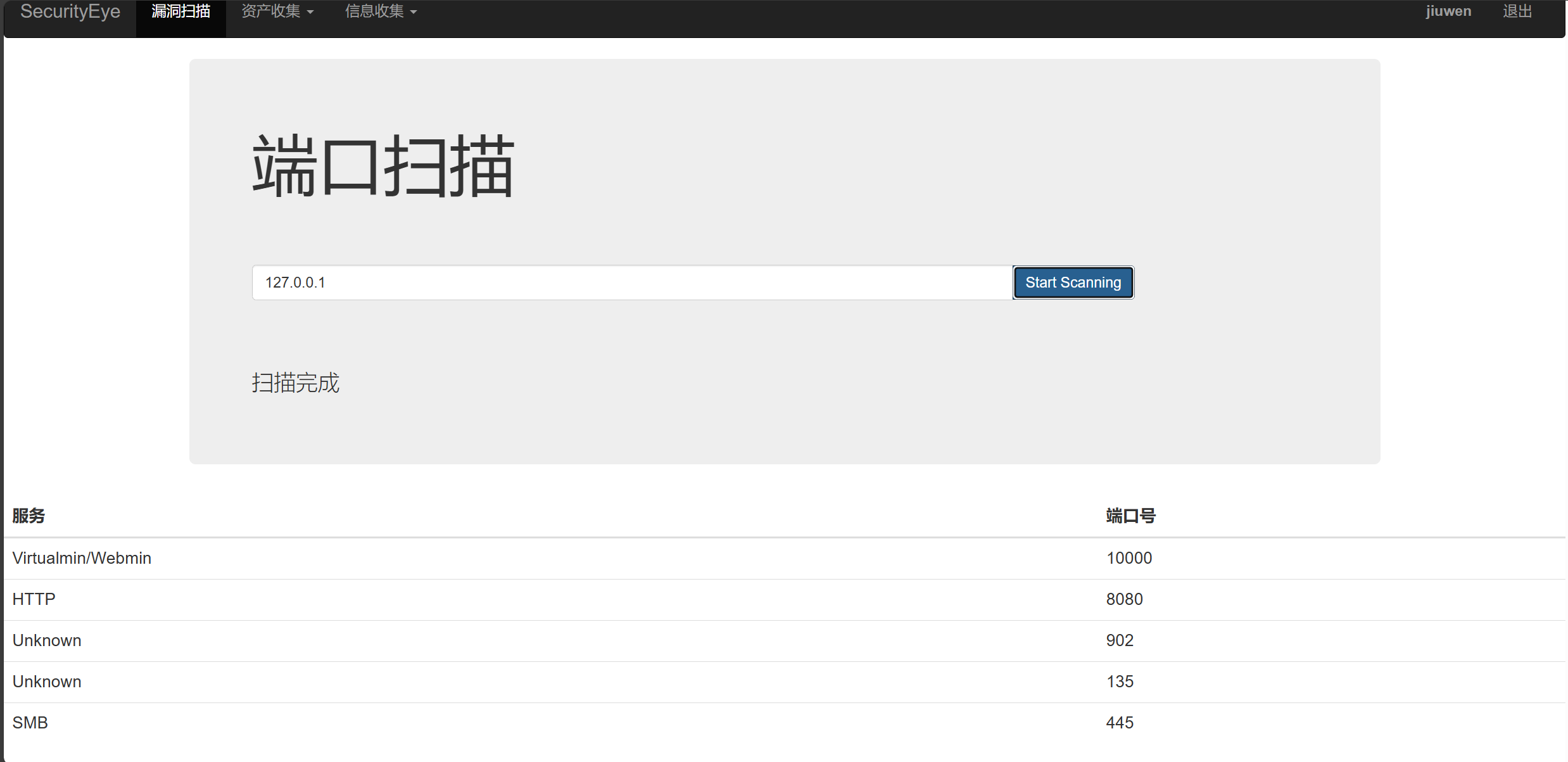Image resolution: width=1568 pixels, height=762 pixels.
Task: Click the 退出 logout link
Action: click(x=1517, y=12)
